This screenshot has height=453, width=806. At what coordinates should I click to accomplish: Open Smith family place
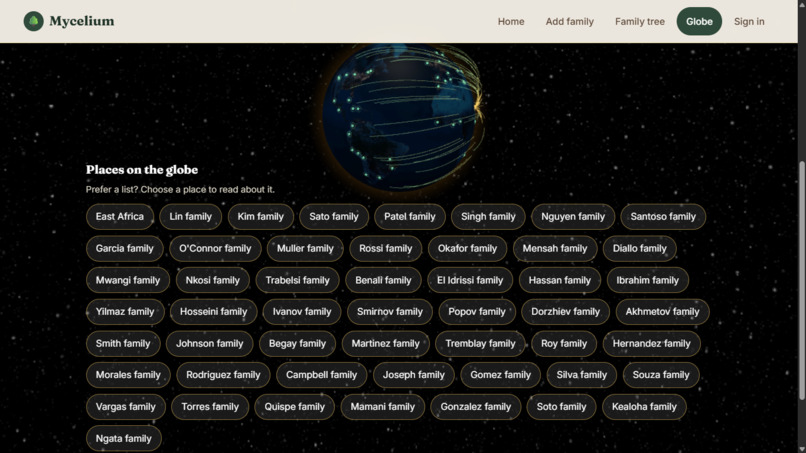(123, 343)
